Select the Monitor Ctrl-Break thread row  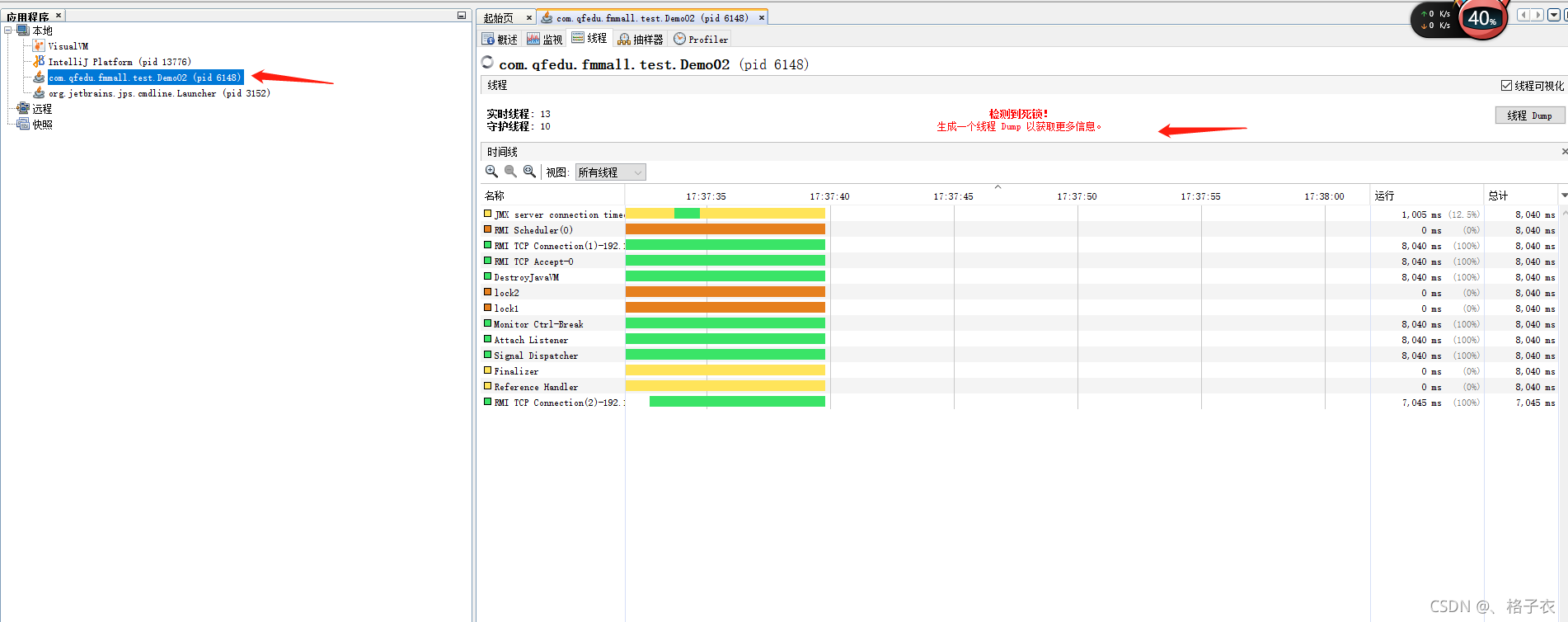point(1019,324)
